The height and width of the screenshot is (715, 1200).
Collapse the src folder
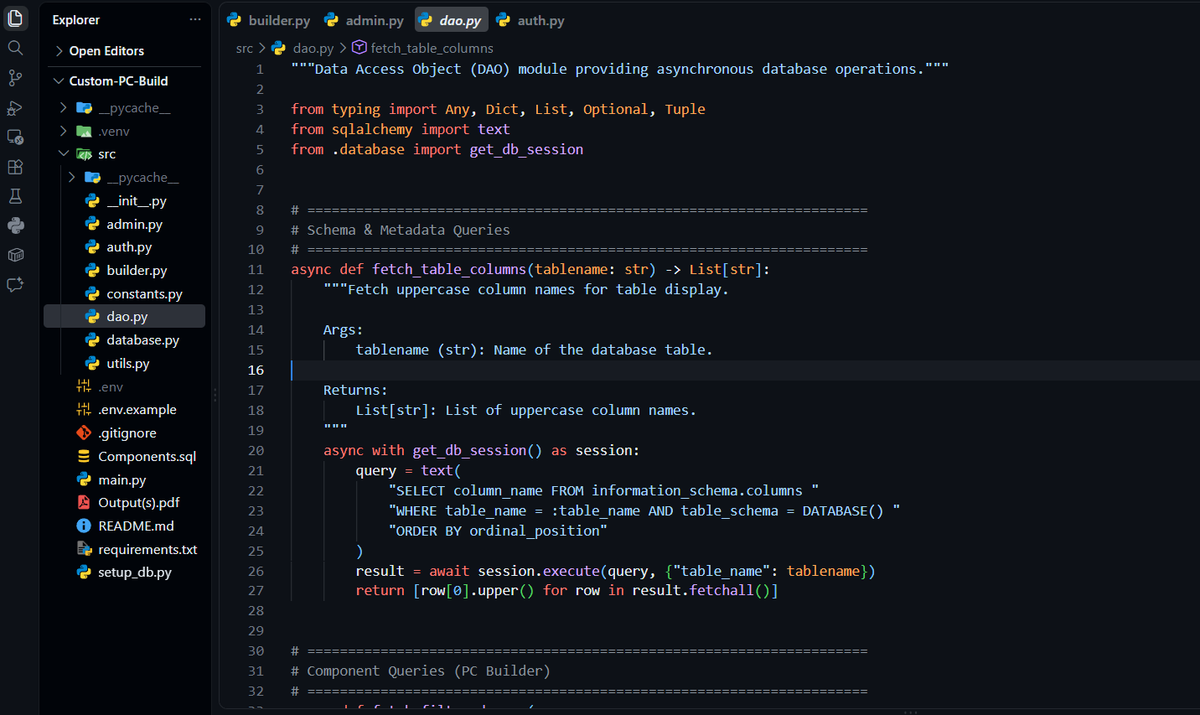click(x=125, y=154)
